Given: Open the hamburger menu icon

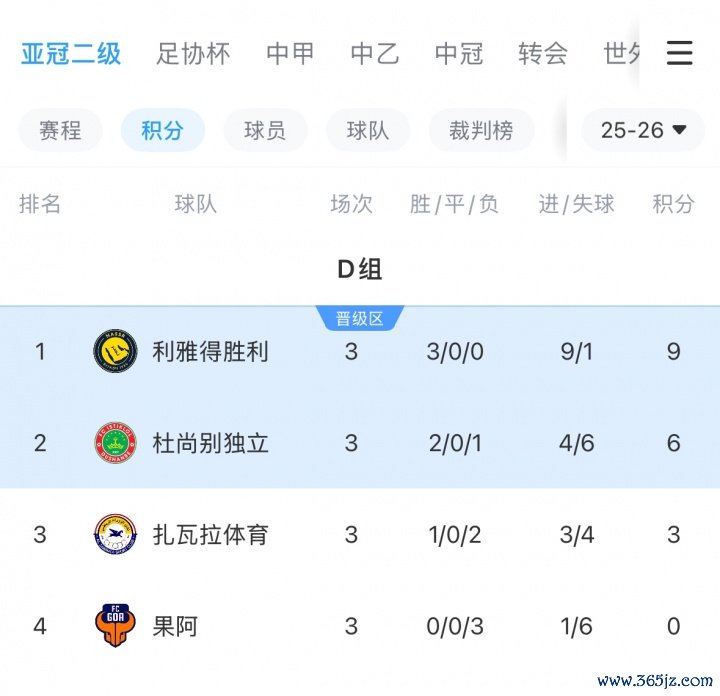Looking at the screenshot, I should [679, 52].
